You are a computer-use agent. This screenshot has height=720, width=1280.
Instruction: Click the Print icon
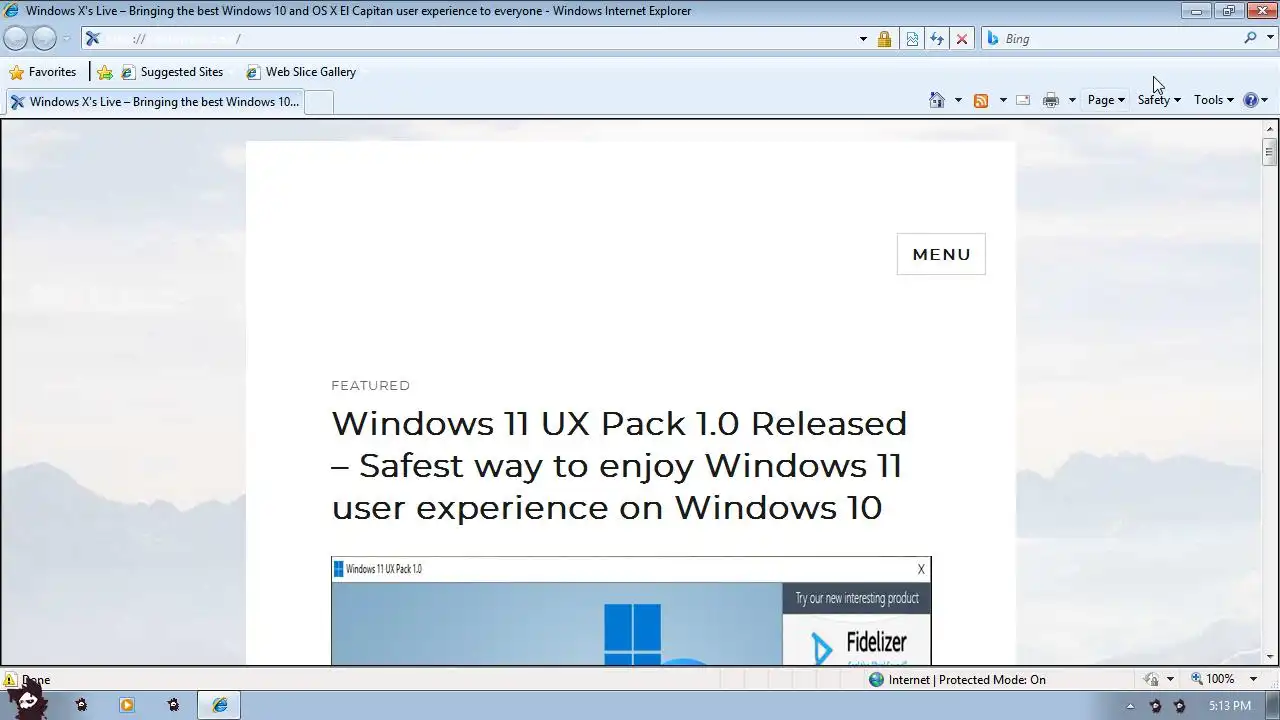[1051, 100]
